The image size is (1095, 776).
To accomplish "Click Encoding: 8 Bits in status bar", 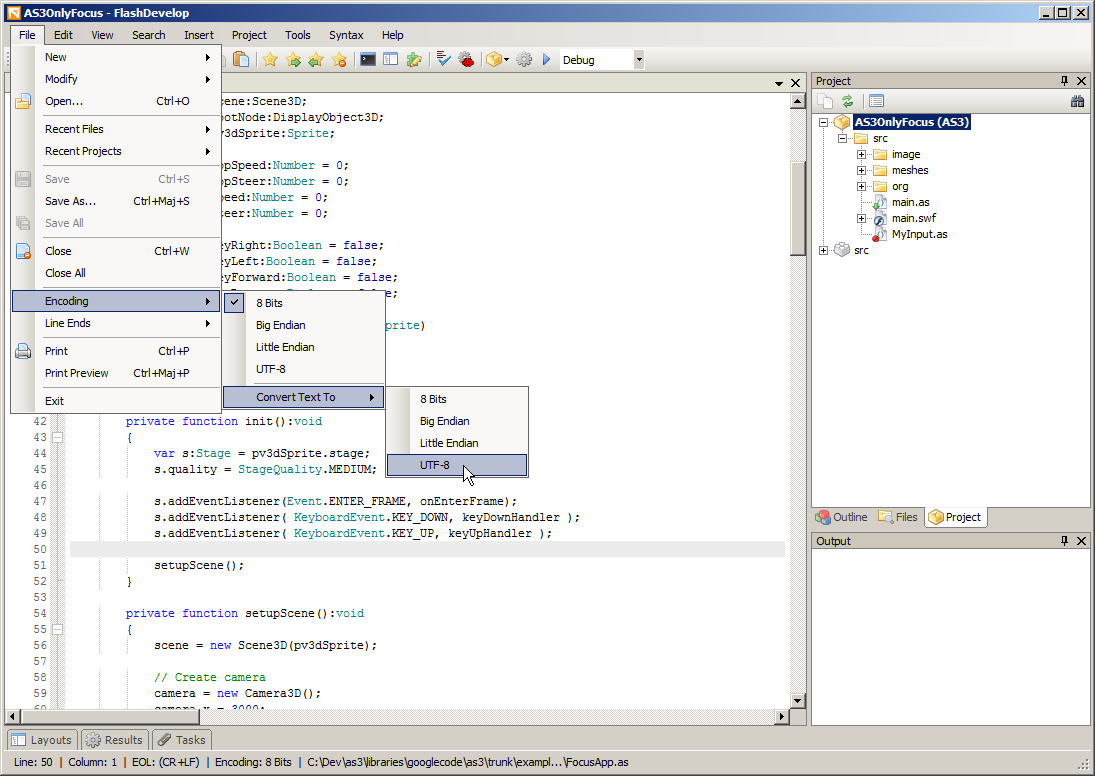I will [x=253, y=762].
